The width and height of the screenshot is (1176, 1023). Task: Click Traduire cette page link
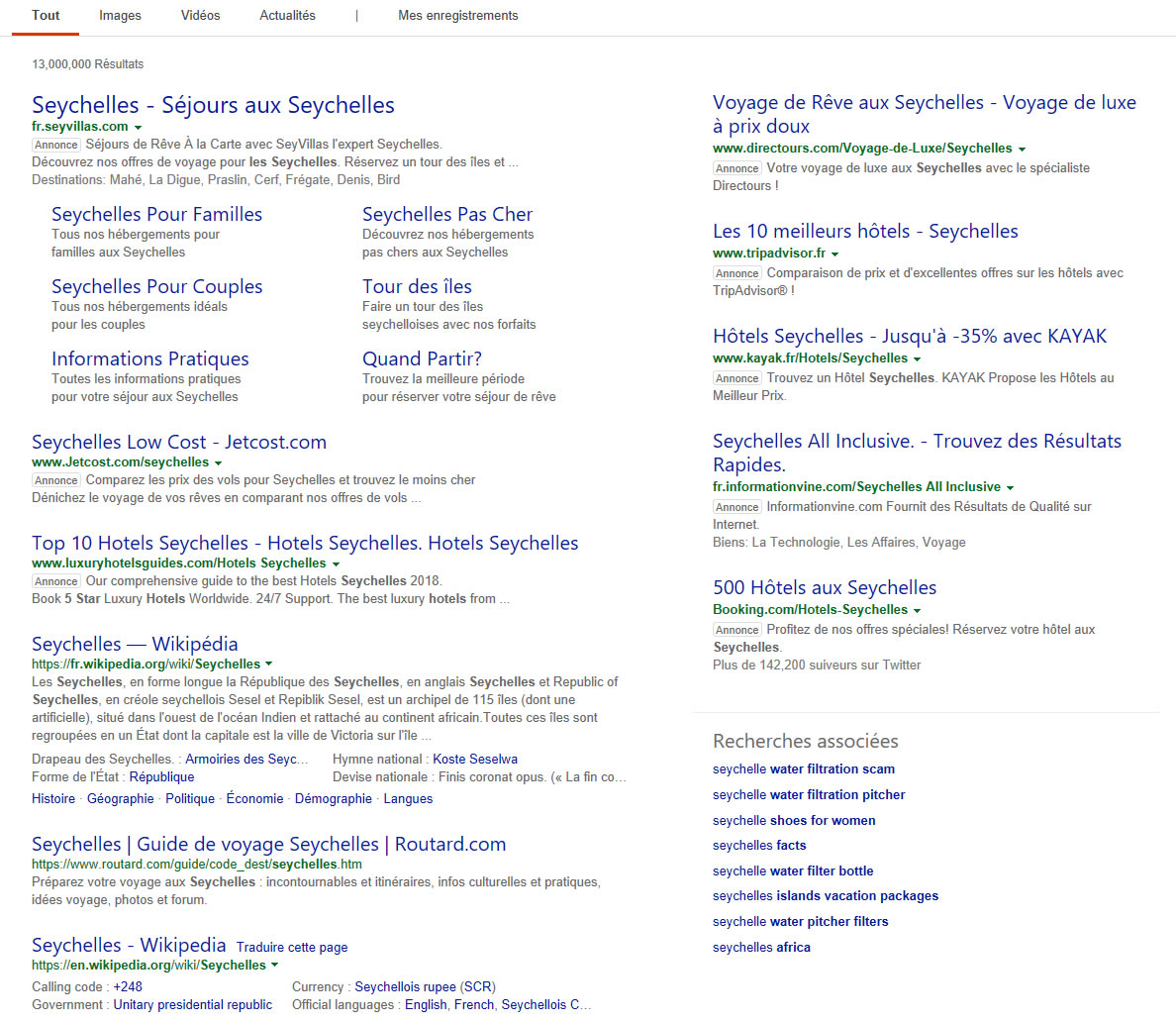(292, 947)
